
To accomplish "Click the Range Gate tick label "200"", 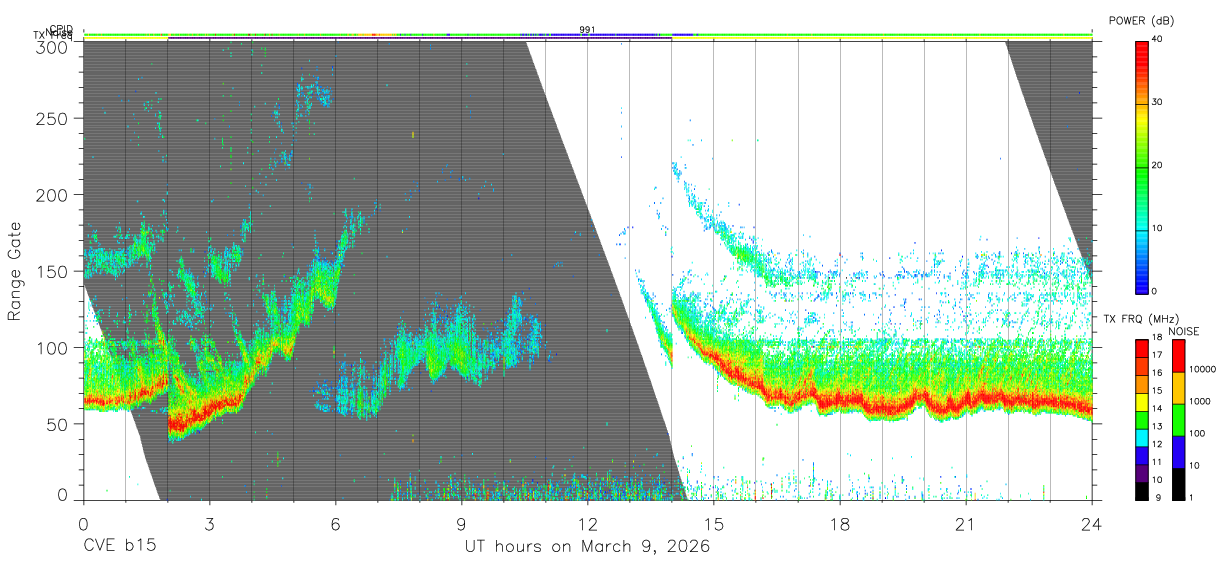I will tap(53, 195).
